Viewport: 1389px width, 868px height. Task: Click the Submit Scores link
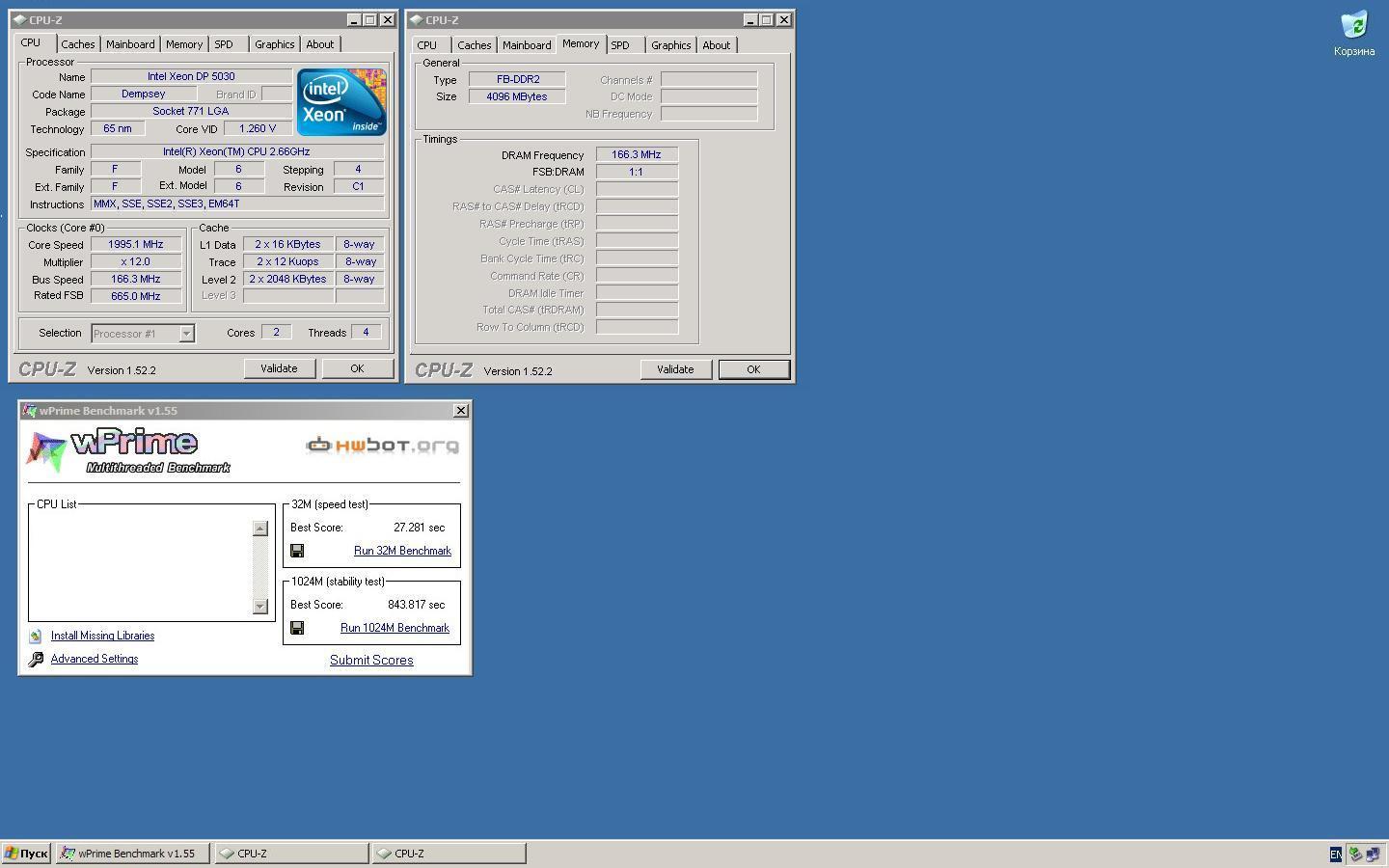pyautogui.click(x=371, y=660)
